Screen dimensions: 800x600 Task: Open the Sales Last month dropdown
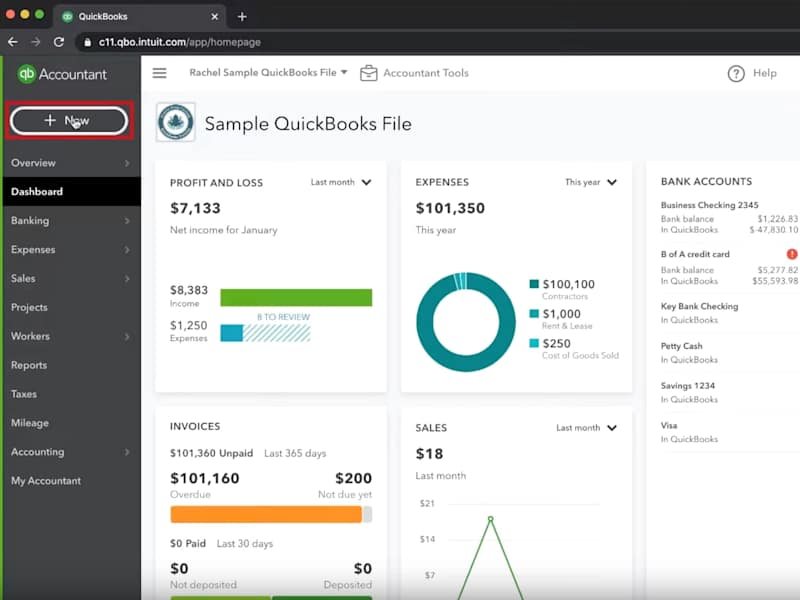pos(586,428)
